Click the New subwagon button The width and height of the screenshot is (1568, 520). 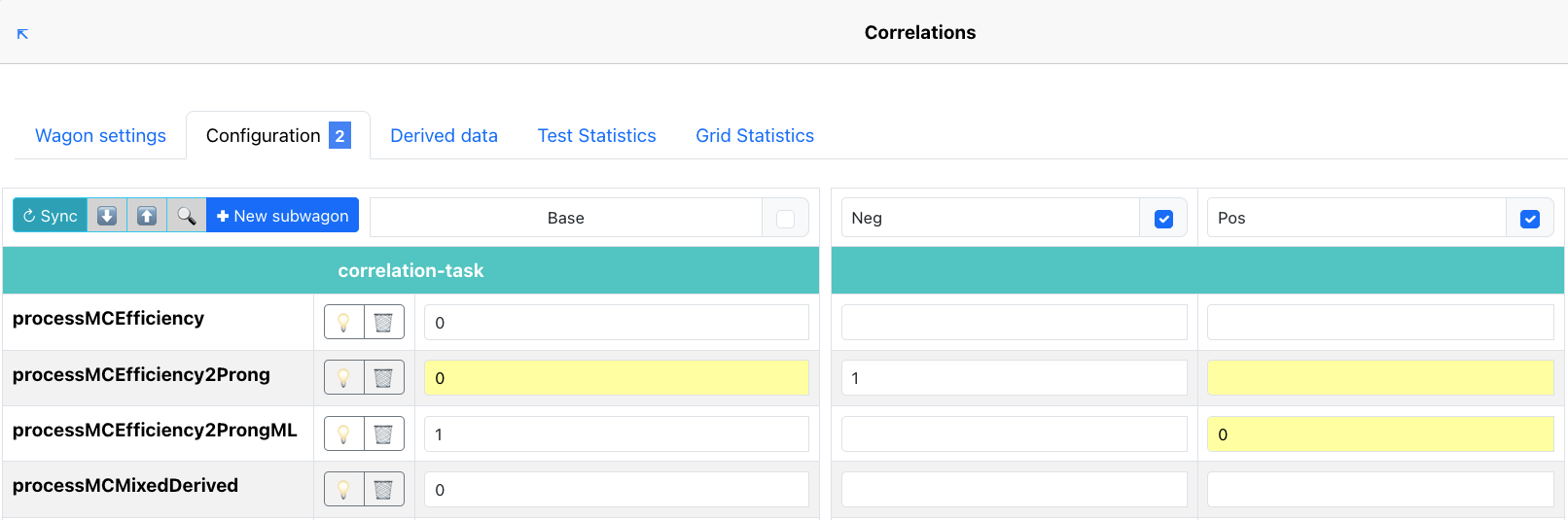pyautogui.click(x=282, y=216)
